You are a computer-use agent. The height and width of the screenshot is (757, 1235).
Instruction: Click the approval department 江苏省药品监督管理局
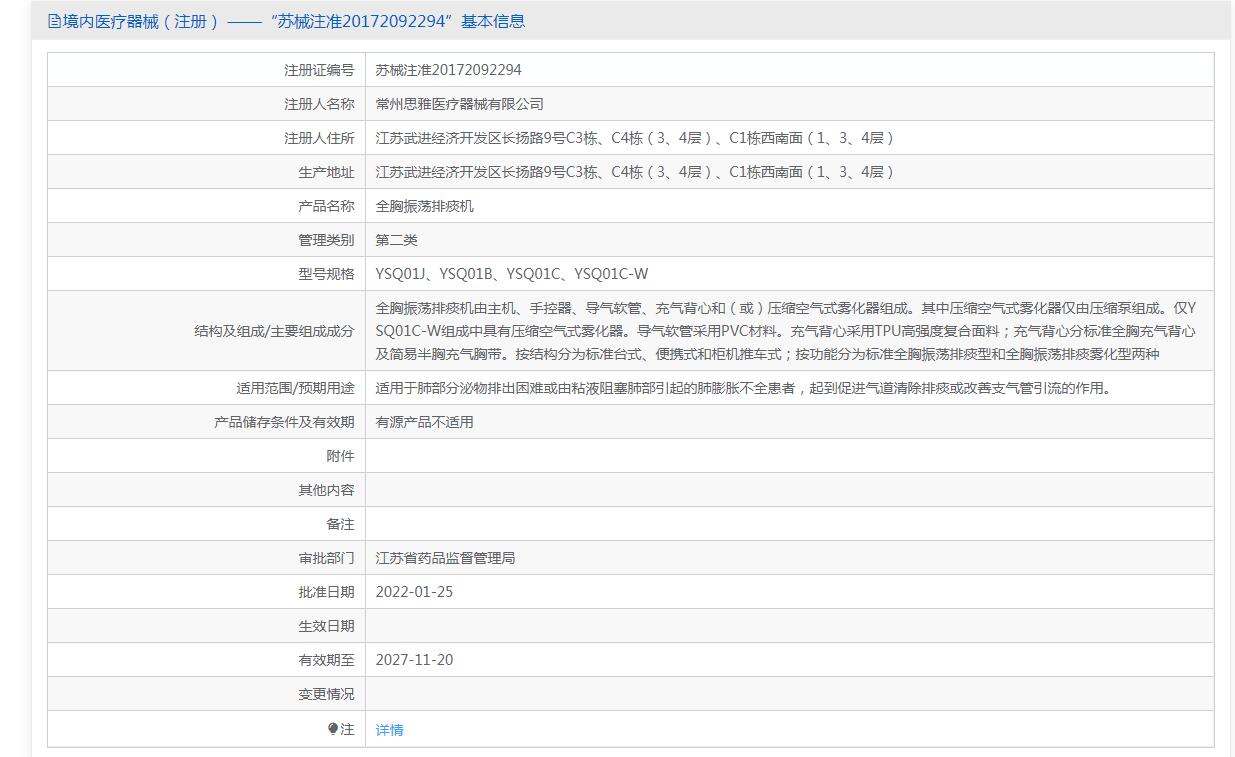pos(445,558)
